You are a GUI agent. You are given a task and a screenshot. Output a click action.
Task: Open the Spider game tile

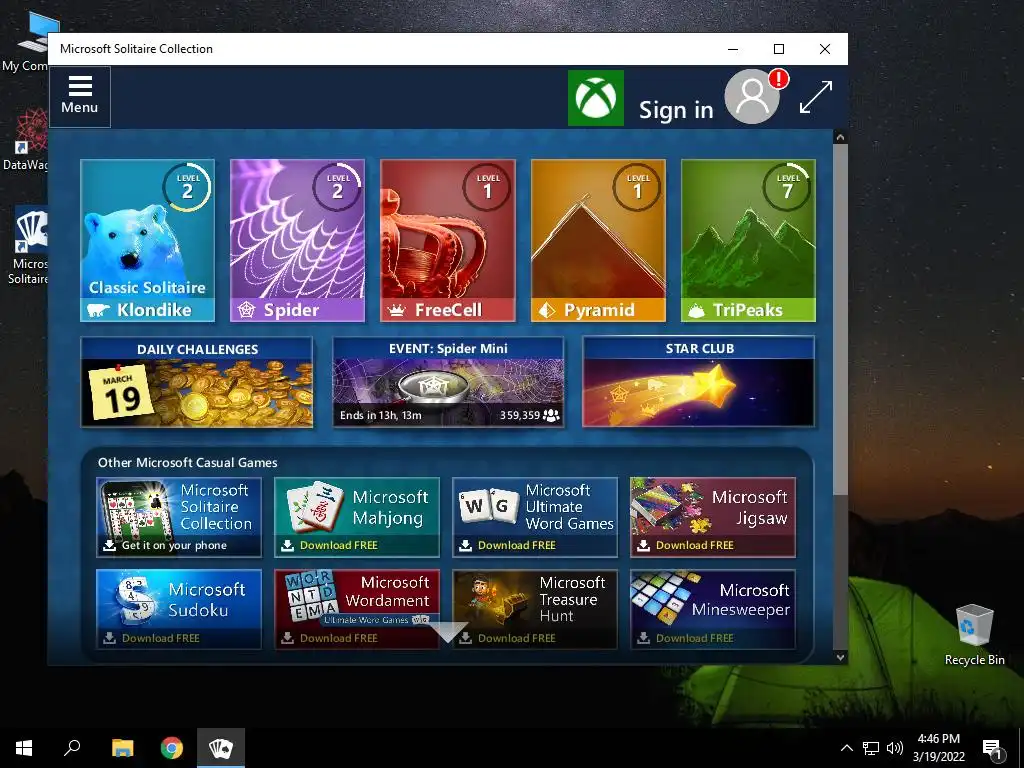(x=297, y=240)
